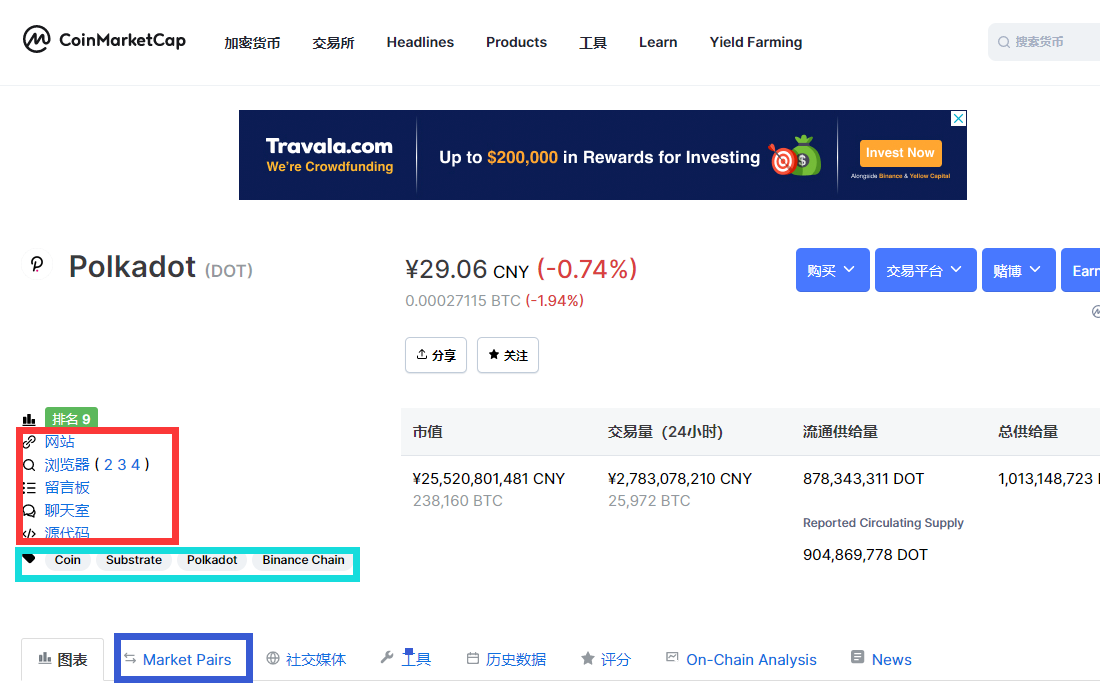Click the 分享 share button
The width and height of the screenshot is (1100, 698).
pos(436,355)
